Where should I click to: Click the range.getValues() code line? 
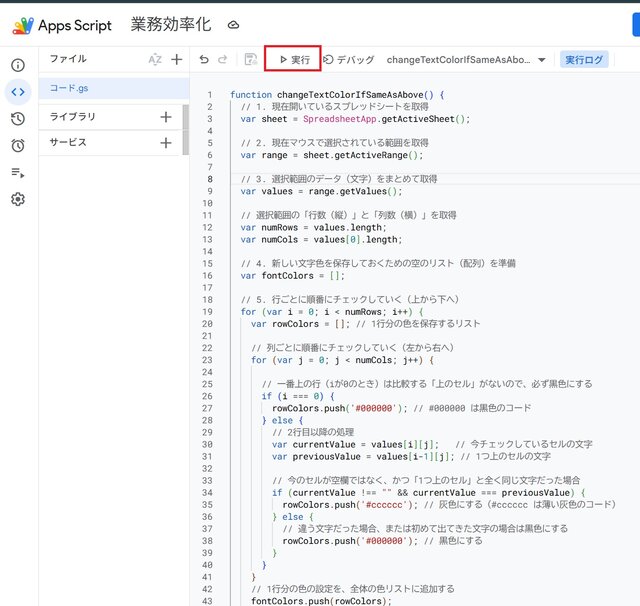pos(321,191)
